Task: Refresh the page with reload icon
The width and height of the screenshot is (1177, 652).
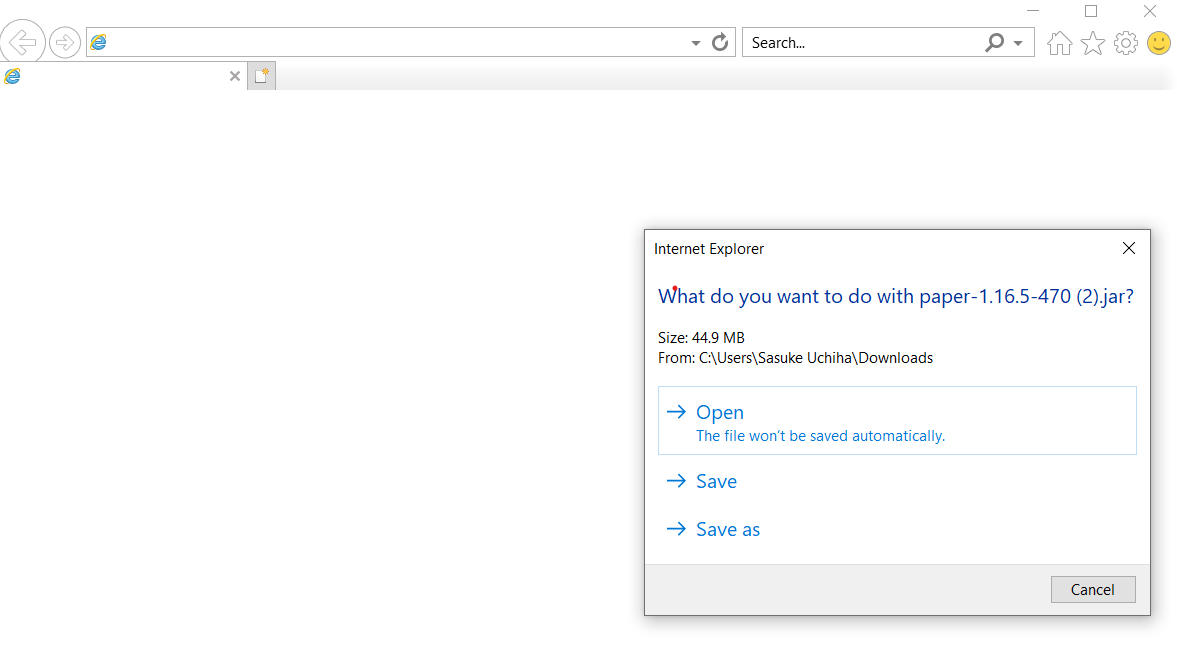Action: 720,42
